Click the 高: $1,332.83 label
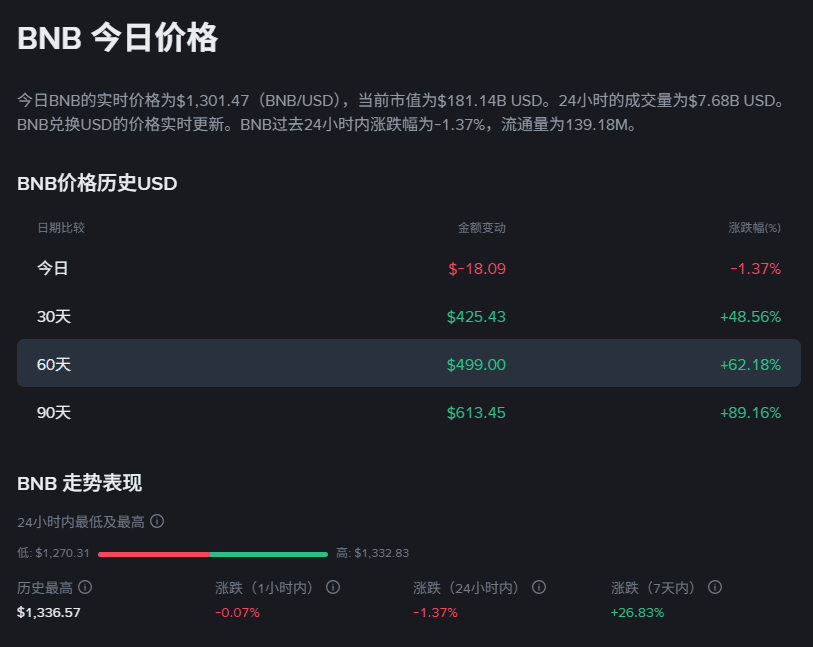 pos(372,553)
